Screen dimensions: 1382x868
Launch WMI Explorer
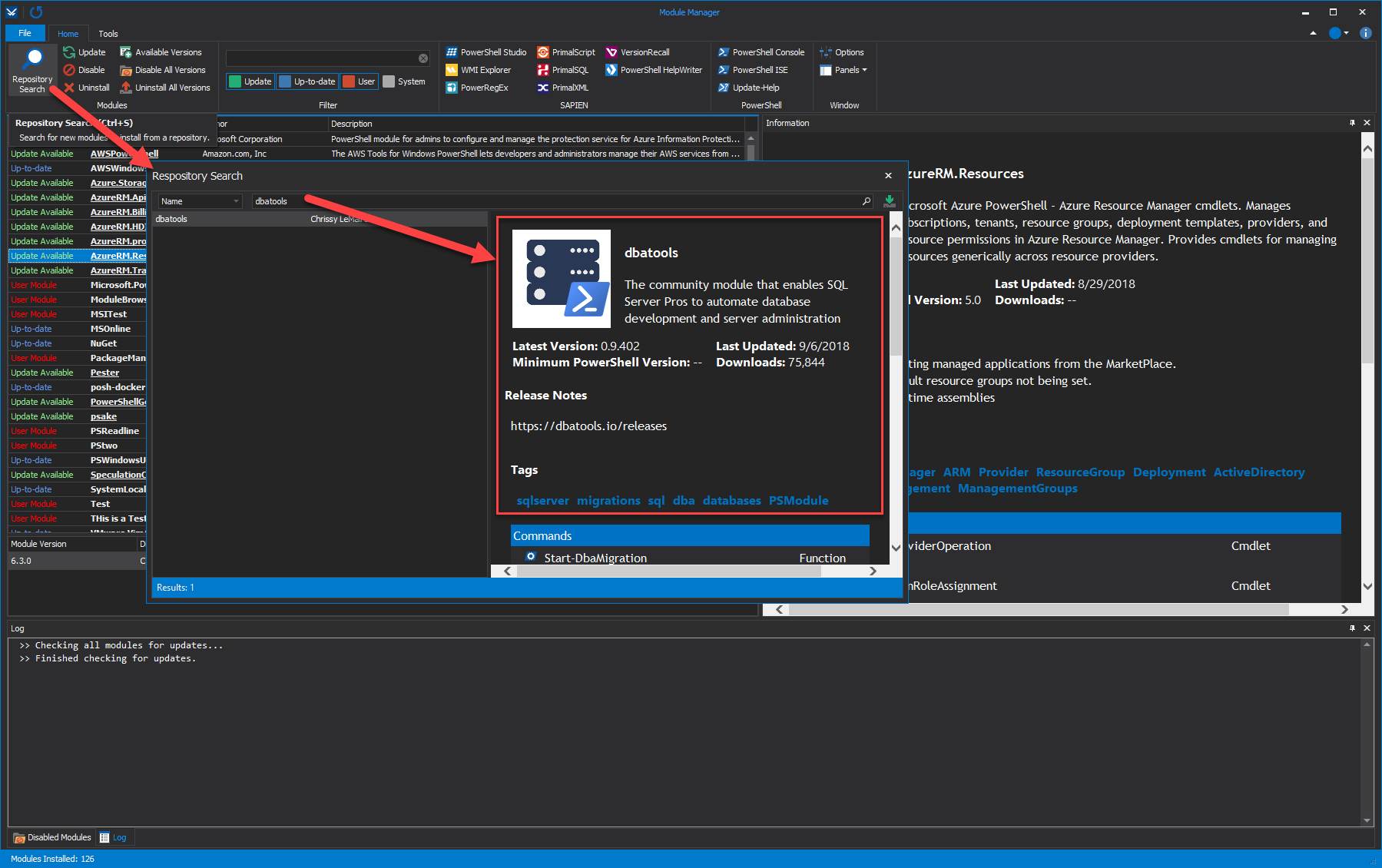tap(479, 70)
